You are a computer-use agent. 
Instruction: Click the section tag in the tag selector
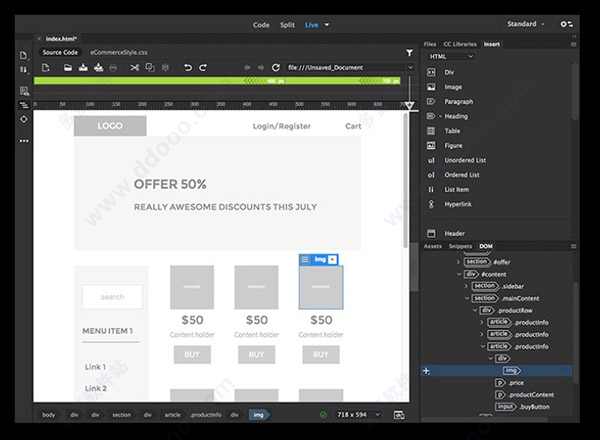coord(121,415)
